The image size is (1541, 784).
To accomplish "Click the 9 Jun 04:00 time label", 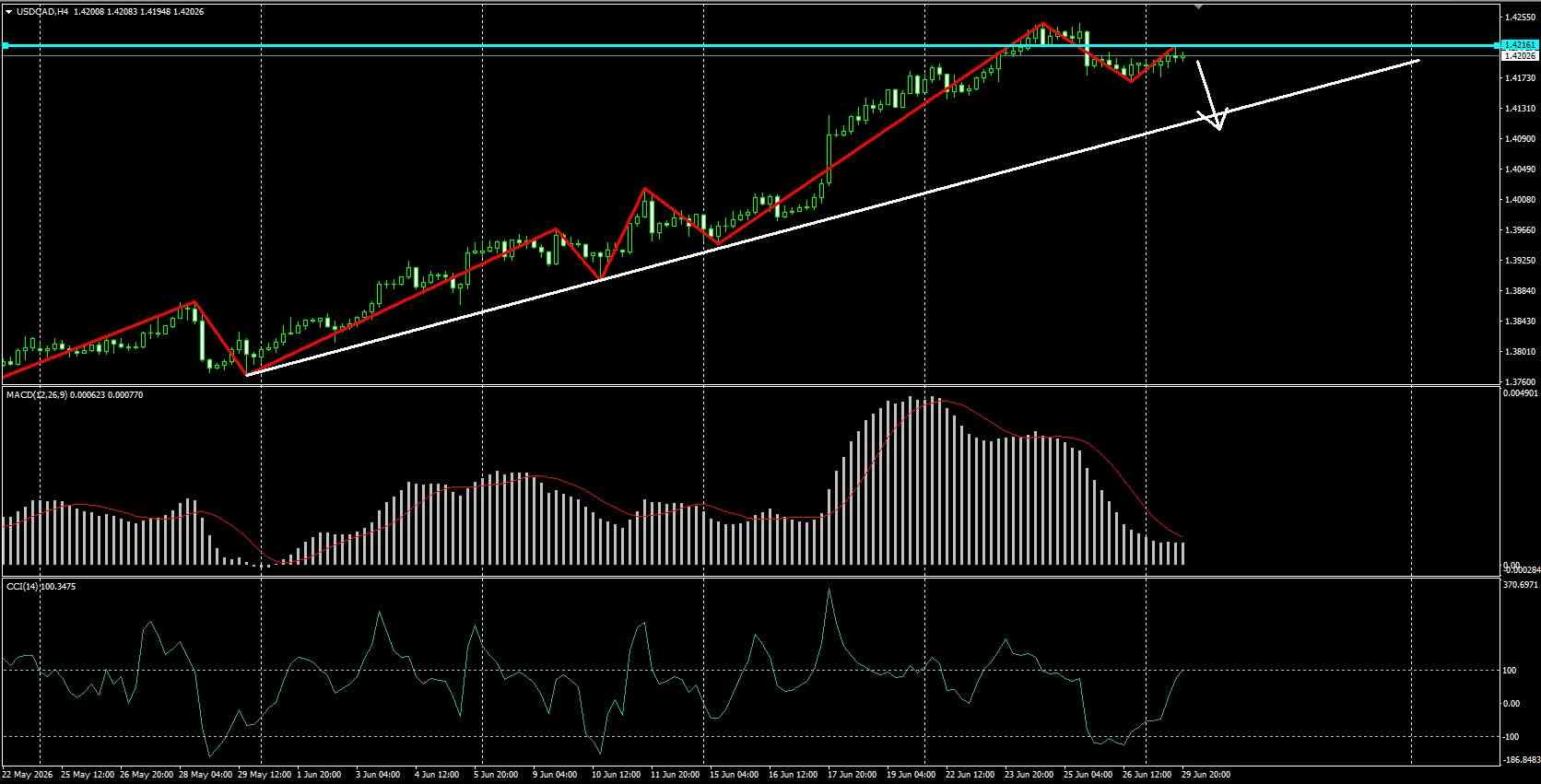I will tap(553, 775).
